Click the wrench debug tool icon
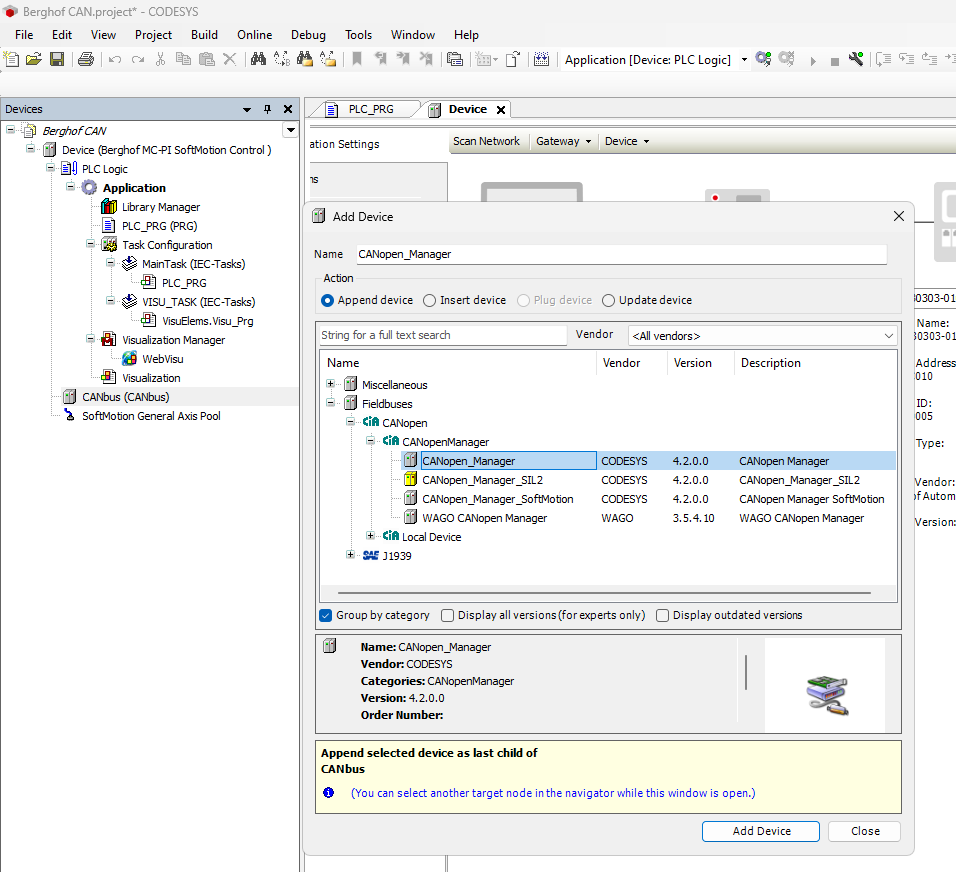The width and height of the screenshot is (956, 872). pyautogui.click(x=856, y=59)
